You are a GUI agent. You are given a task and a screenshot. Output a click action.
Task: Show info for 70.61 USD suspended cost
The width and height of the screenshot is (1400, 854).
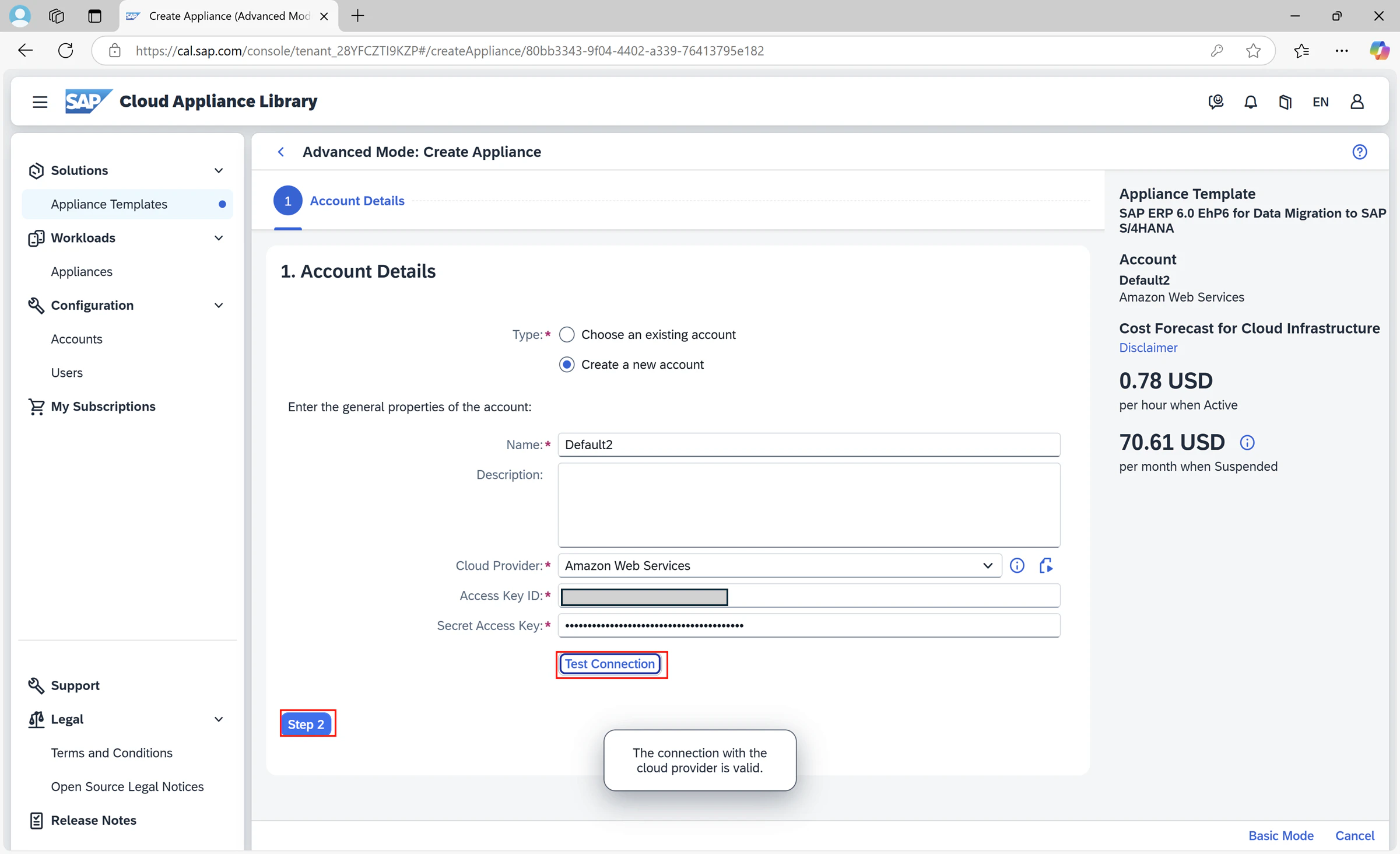(1247, 443)
